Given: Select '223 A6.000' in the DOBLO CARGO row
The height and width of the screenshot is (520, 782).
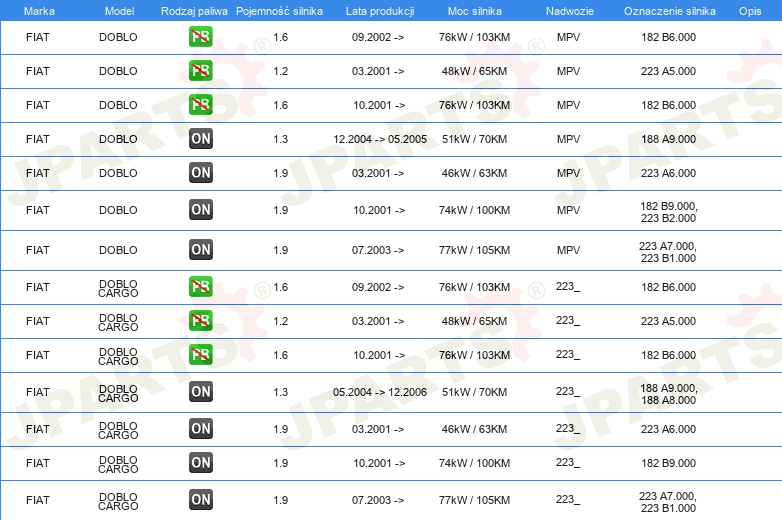Looking at the screenshot, I should click(668, 429).
